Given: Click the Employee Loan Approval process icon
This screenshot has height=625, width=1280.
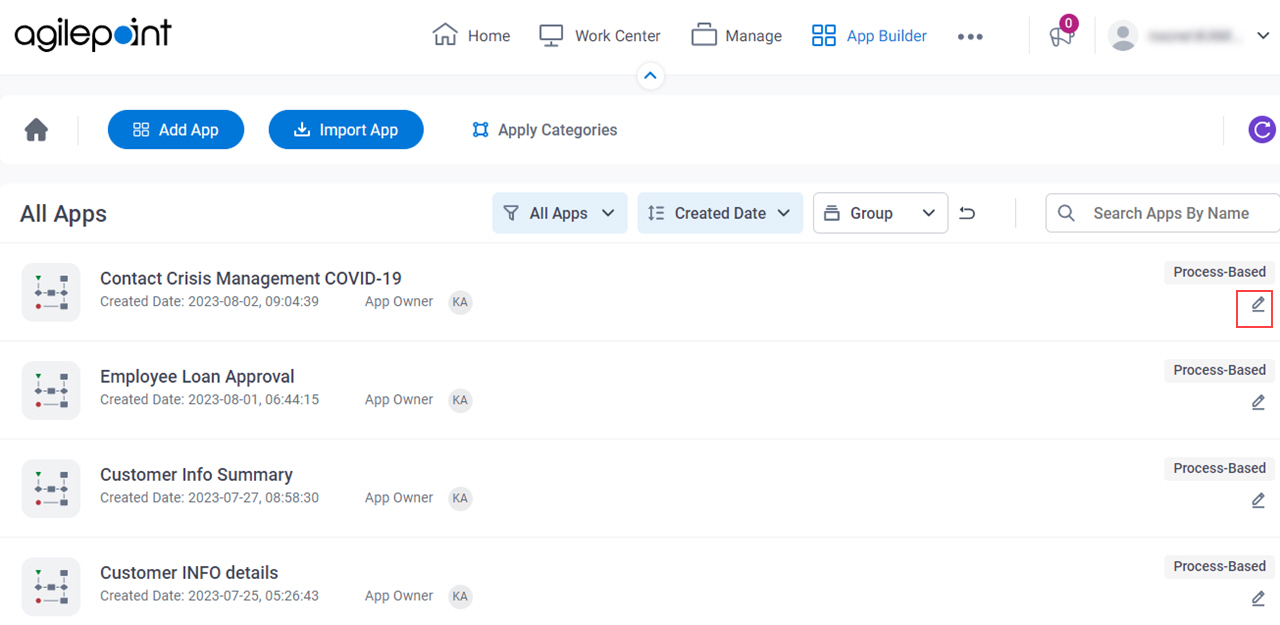Looking at the screenshot, I should [x=51, y=390].
